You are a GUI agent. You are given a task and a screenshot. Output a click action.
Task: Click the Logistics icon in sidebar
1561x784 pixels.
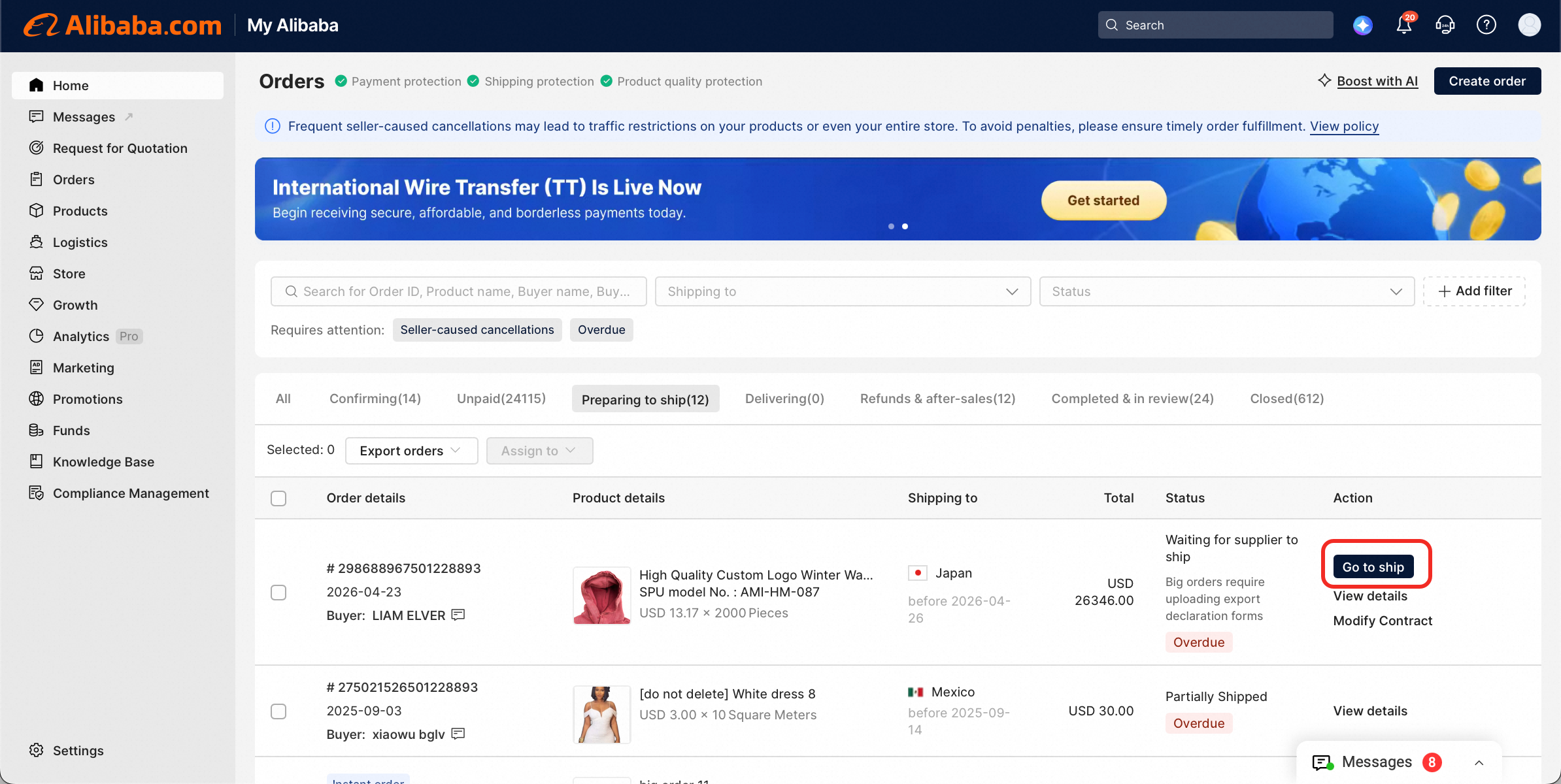37,242
